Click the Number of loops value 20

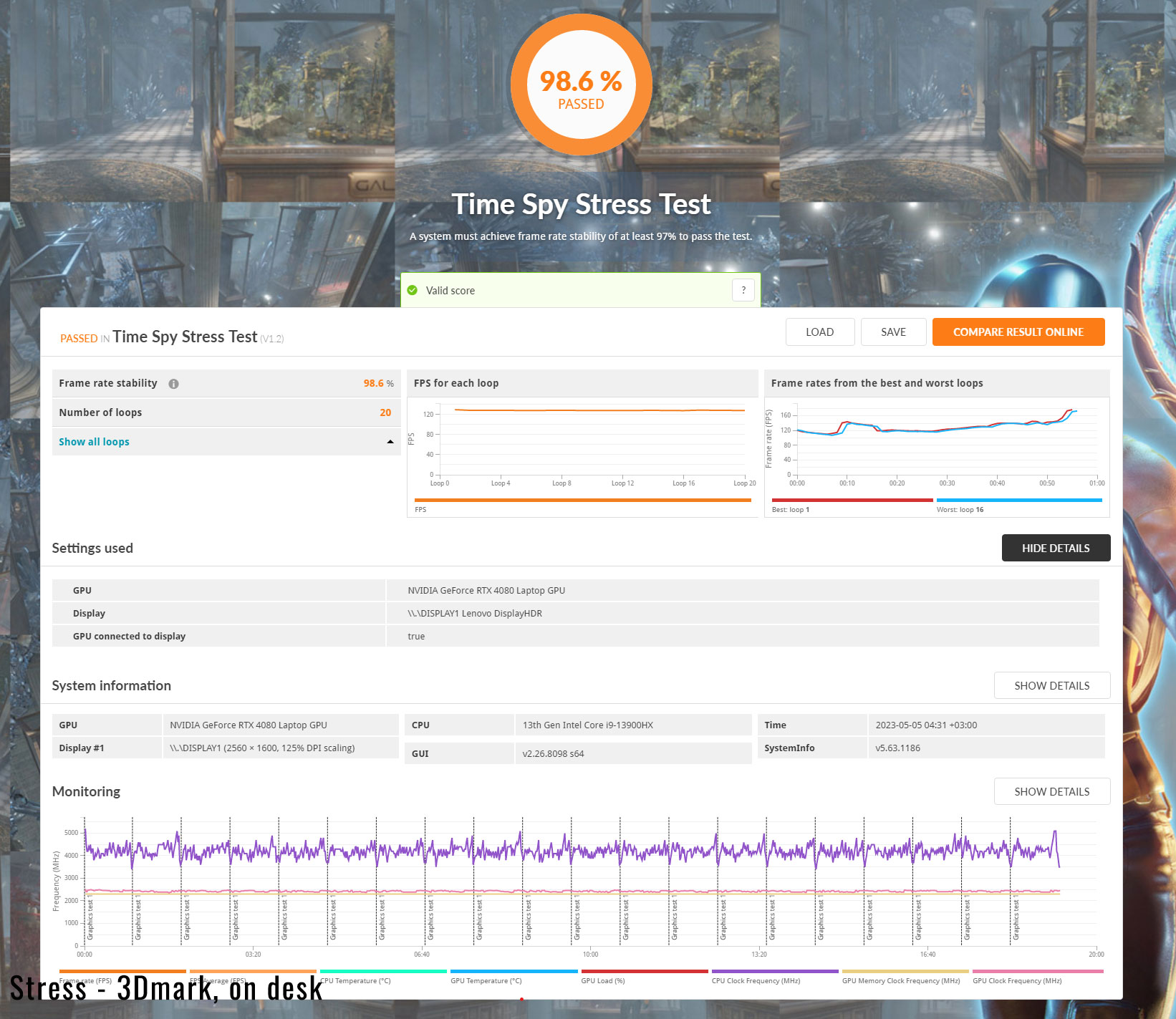pyautogui.click(x=385, y=412)
